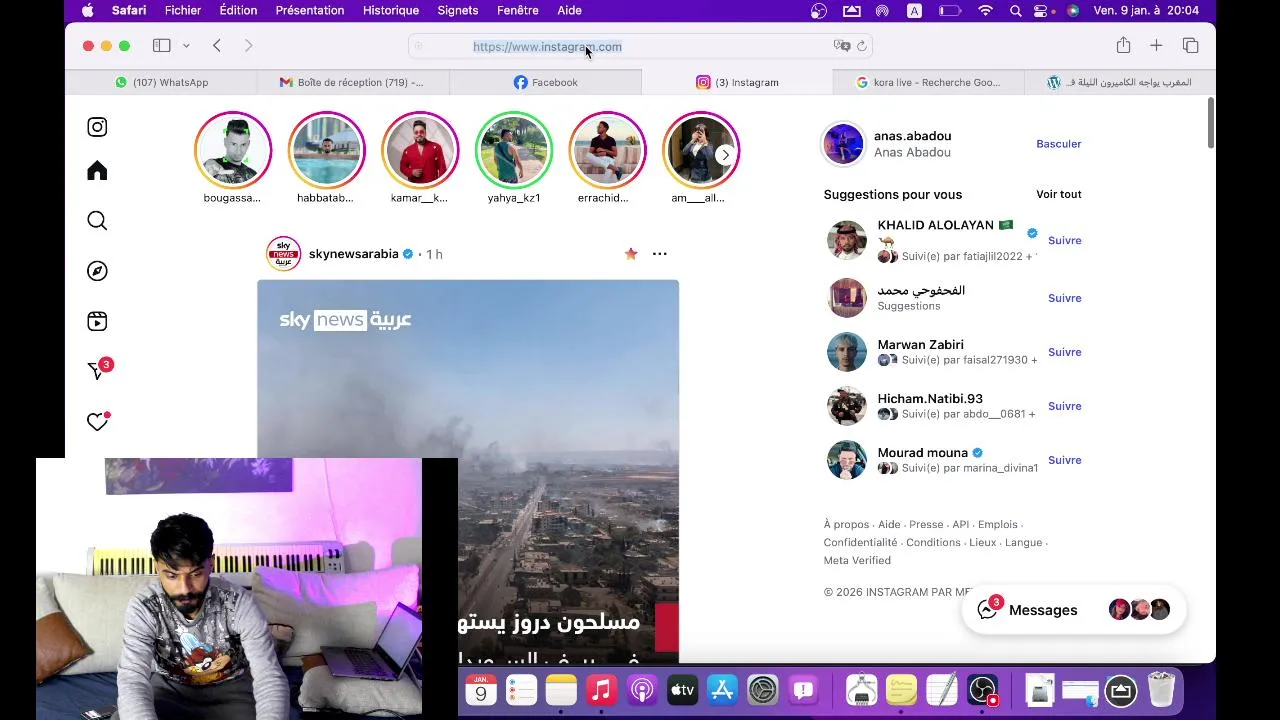Go to Instagram Home in sidebar

coord(97,171)
